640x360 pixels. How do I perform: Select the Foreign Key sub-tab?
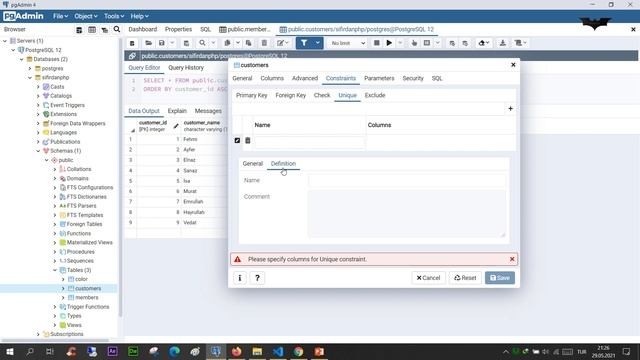pyautogui.click(x=291, y=95)
